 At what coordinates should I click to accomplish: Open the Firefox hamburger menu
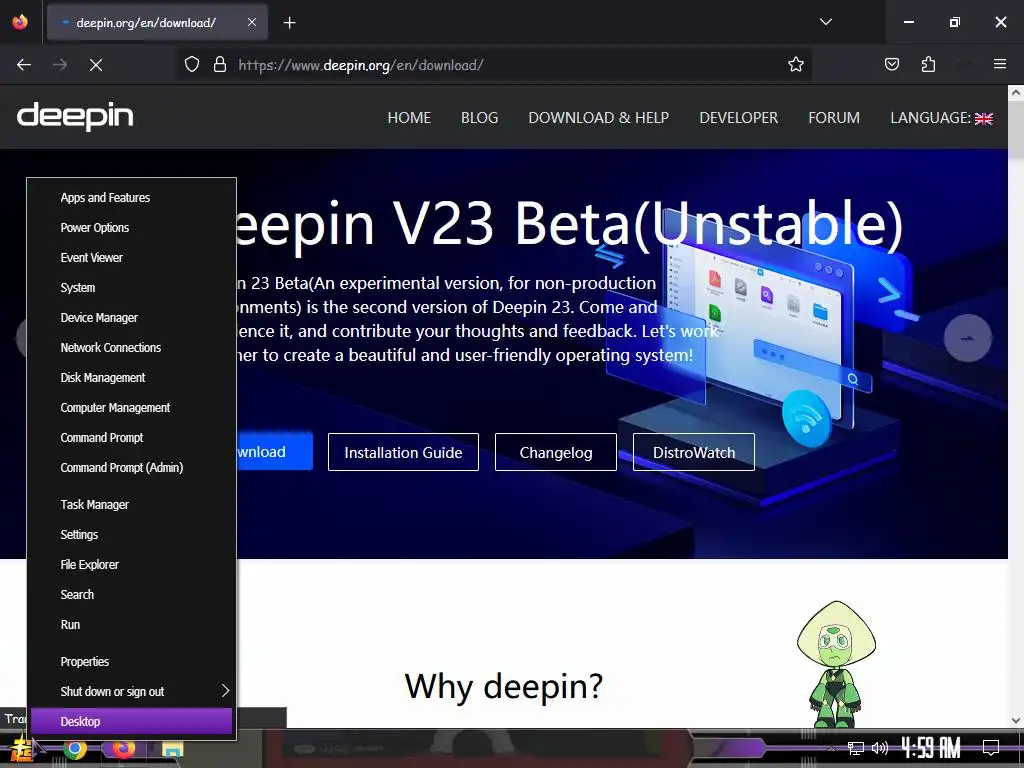click(1000, 65)
